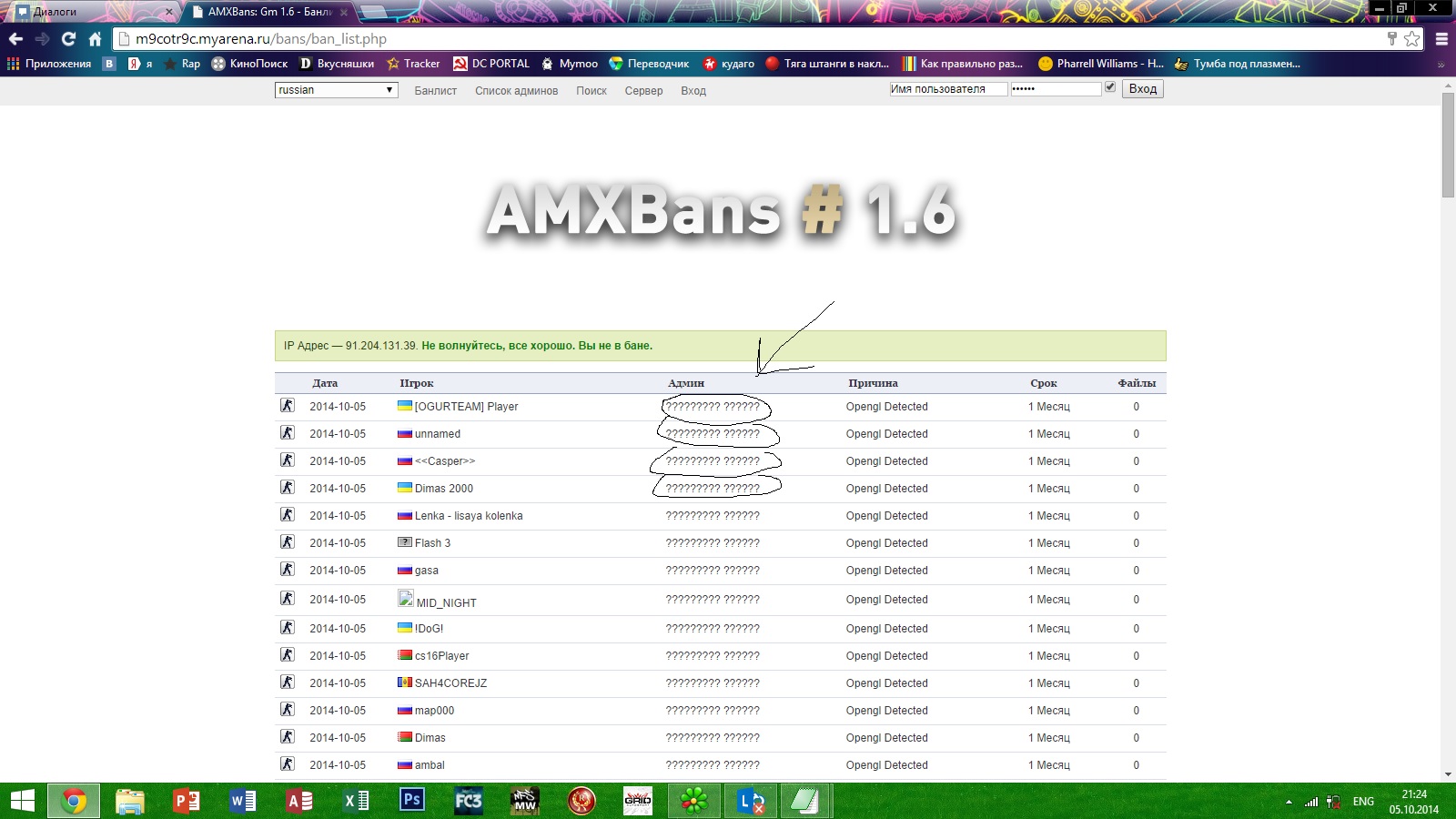Click the Причина column header
This screenshot has height=819, width=1456.
click(x=873, y=383)
